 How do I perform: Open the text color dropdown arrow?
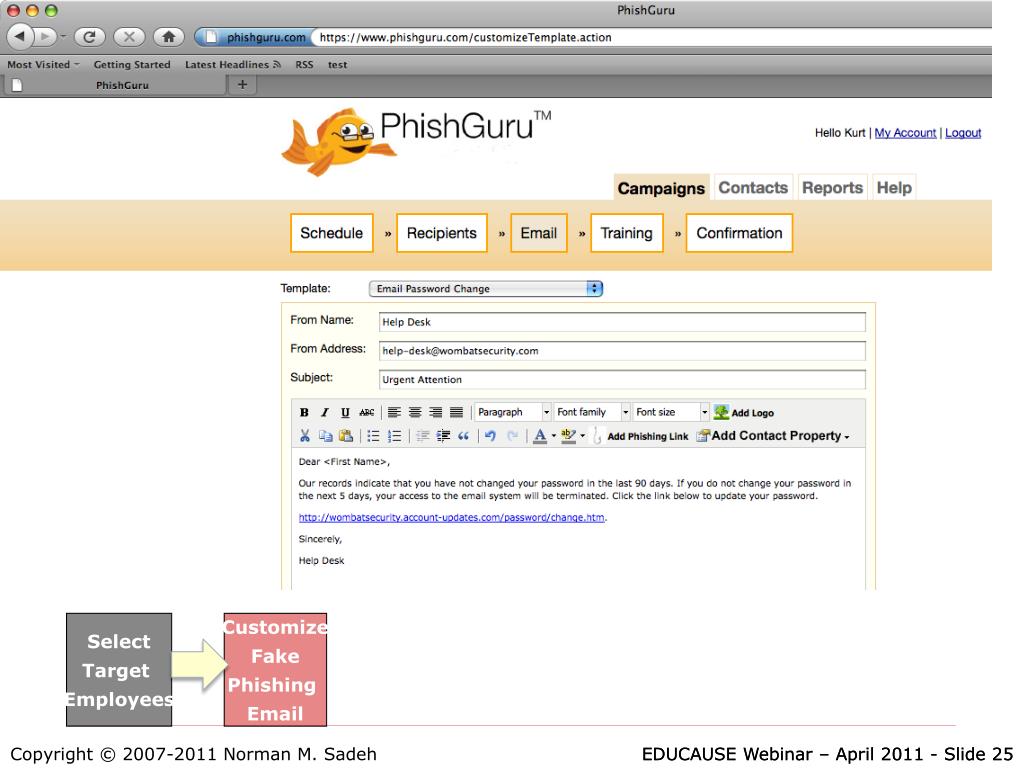[554, 436]
